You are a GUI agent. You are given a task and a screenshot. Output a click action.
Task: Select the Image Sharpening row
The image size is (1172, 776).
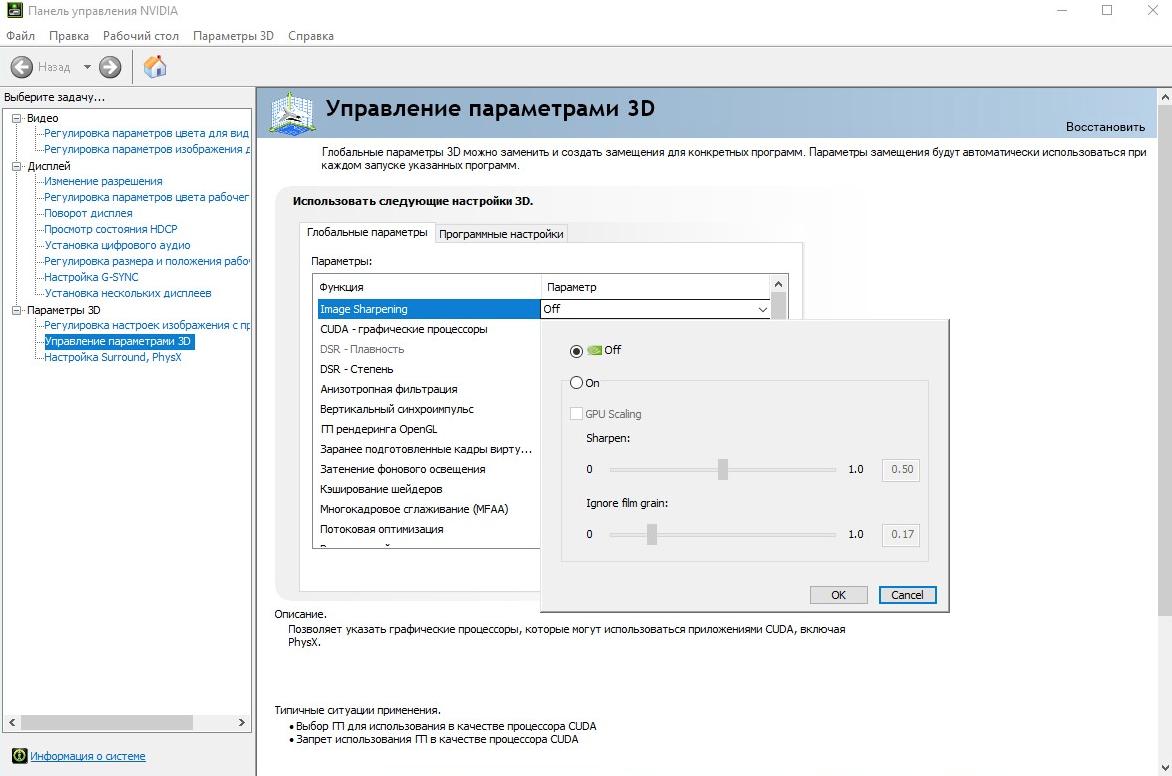pos(429,309)
